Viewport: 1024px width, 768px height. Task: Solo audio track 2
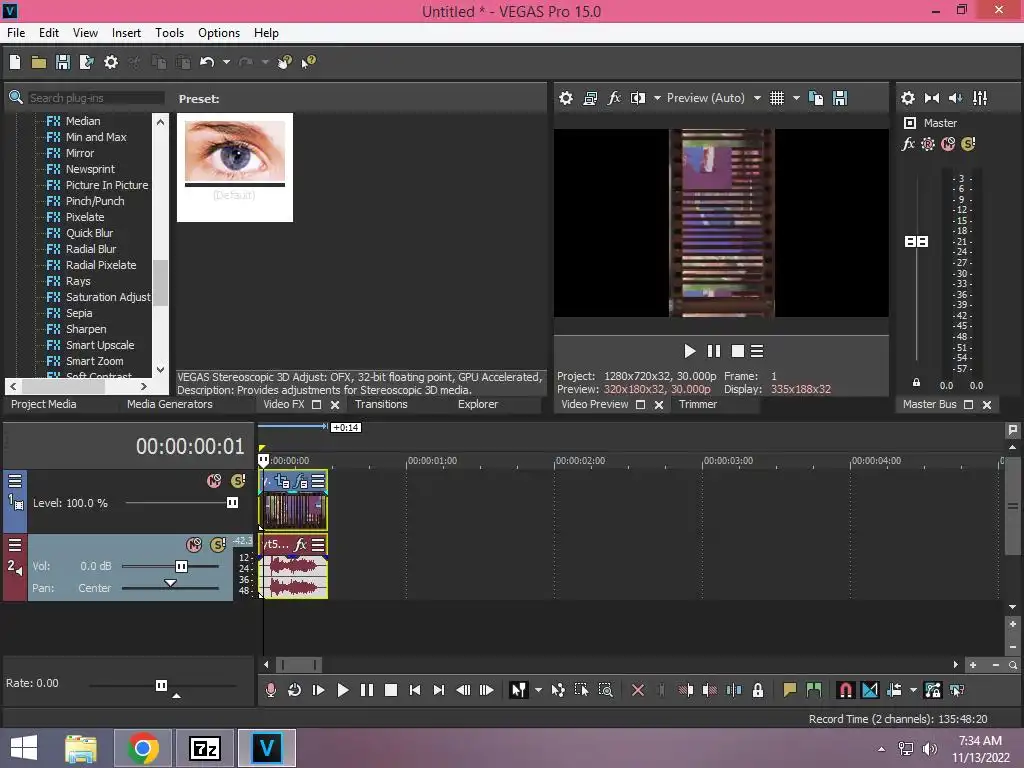217,544
